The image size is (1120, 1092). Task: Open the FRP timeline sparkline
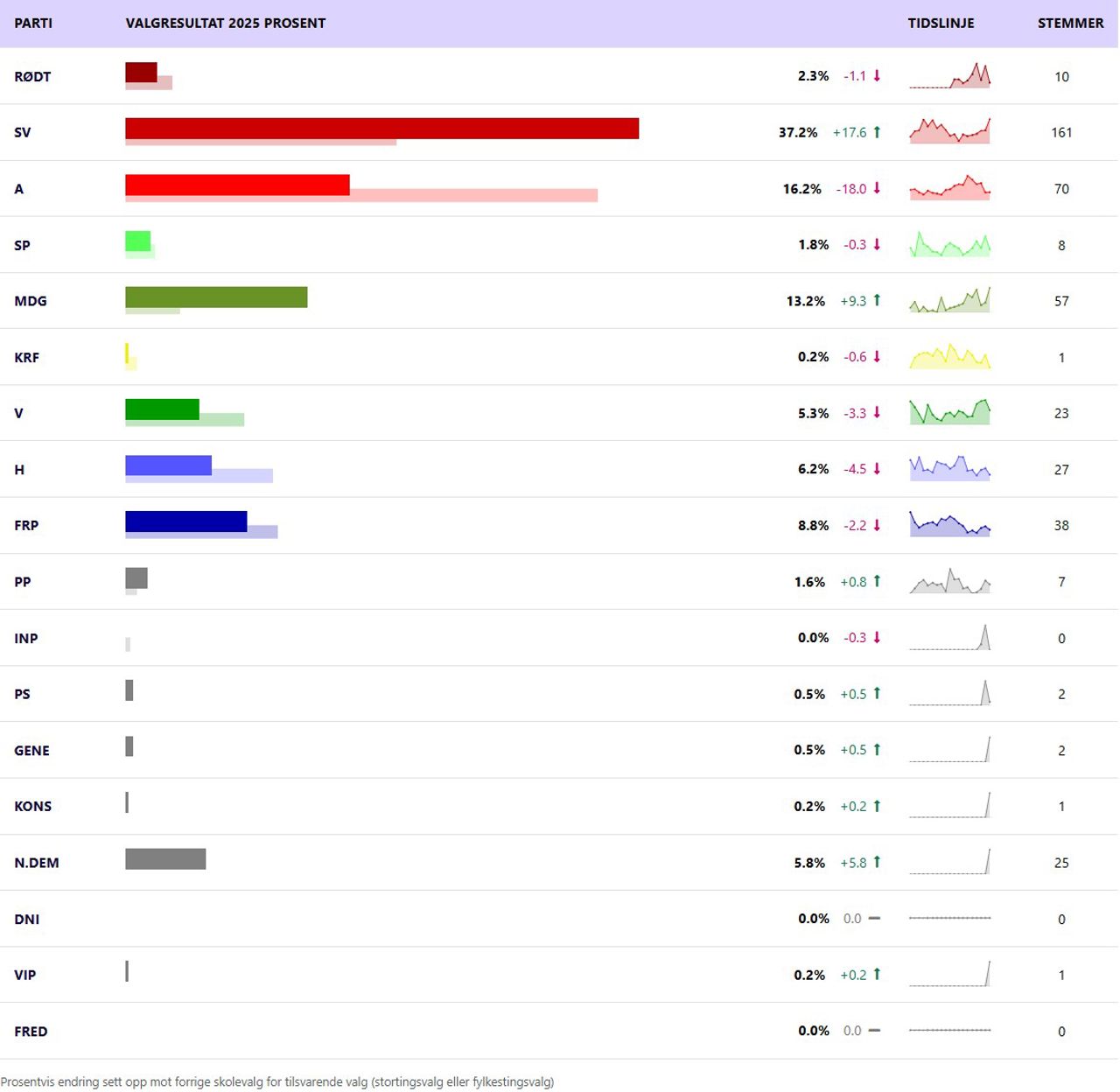pos(950,524)
